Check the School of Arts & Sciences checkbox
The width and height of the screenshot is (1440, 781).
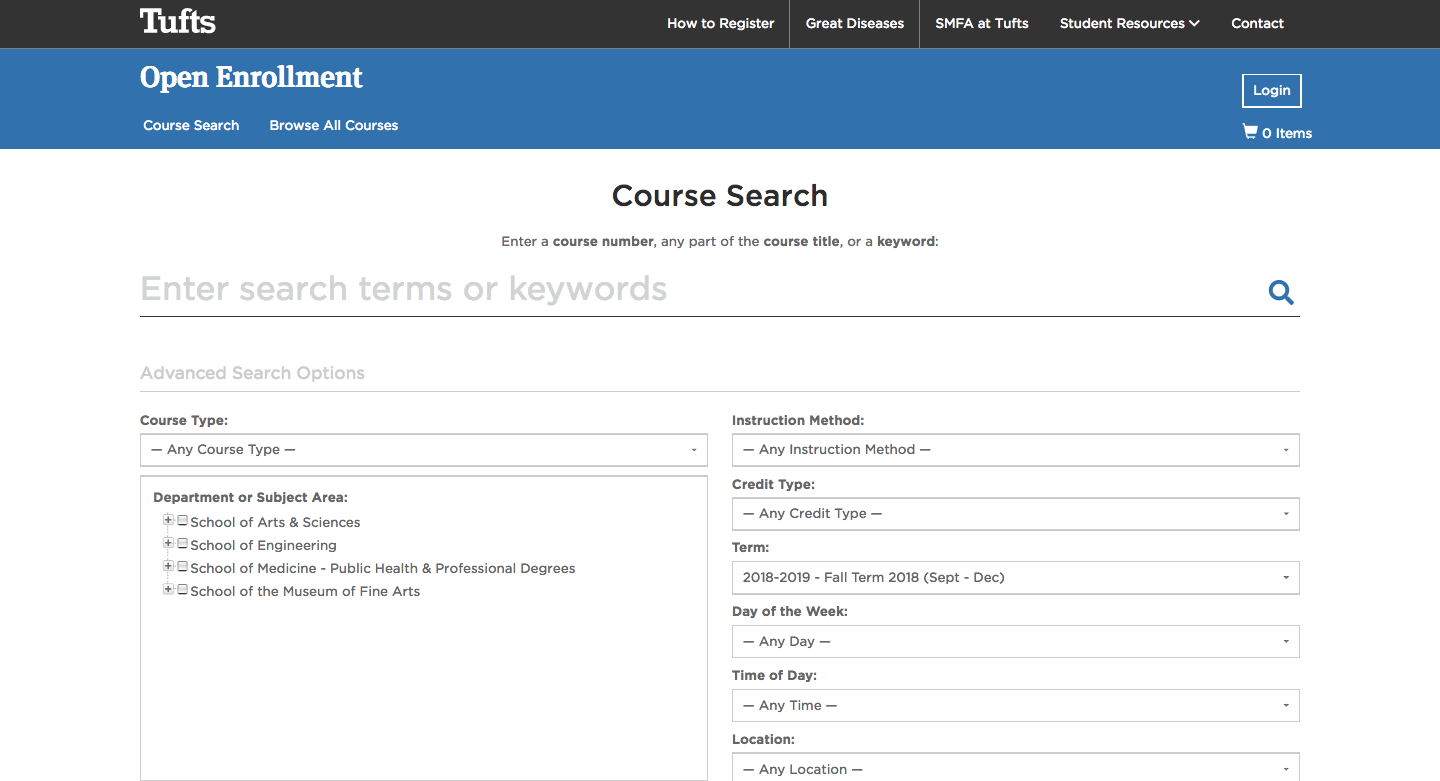pyautogui.click(x=181, y=519)
